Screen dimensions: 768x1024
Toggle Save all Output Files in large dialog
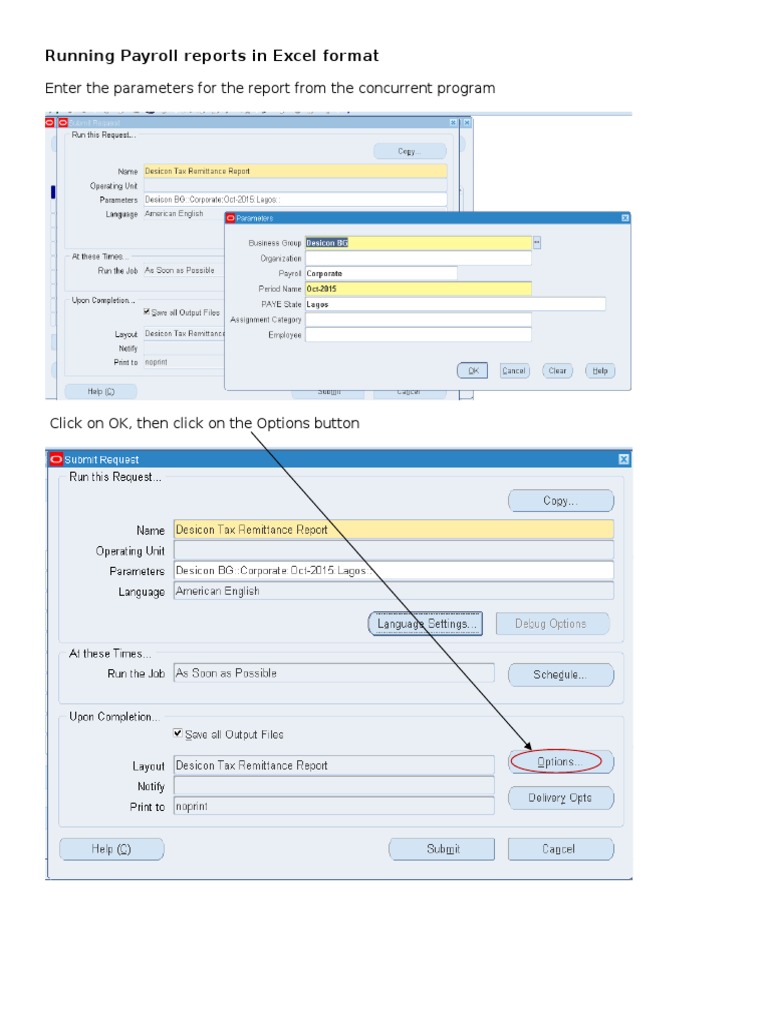click(178, 733)
